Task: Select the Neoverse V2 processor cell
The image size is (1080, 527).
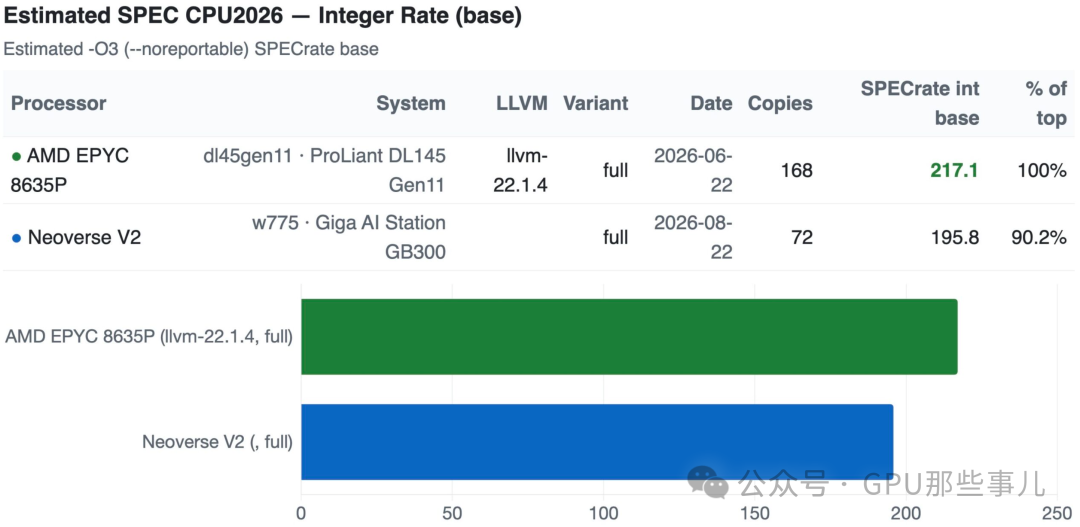Action: pyautogui.click(x=76, y=238)
